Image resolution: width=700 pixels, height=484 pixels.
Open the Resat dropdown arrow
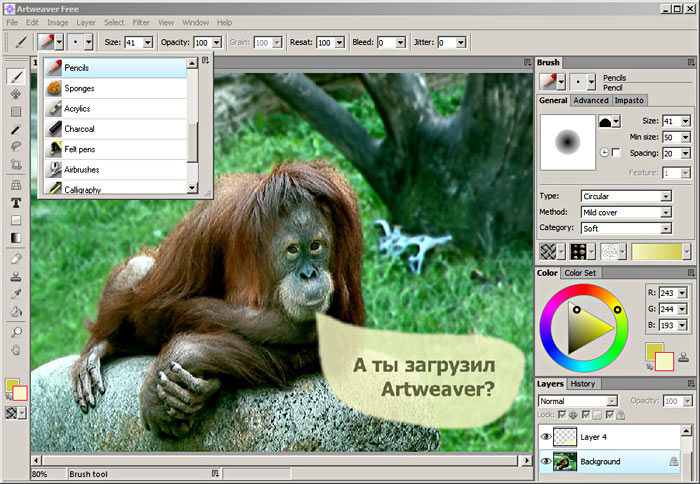click(x=340, y=42)
